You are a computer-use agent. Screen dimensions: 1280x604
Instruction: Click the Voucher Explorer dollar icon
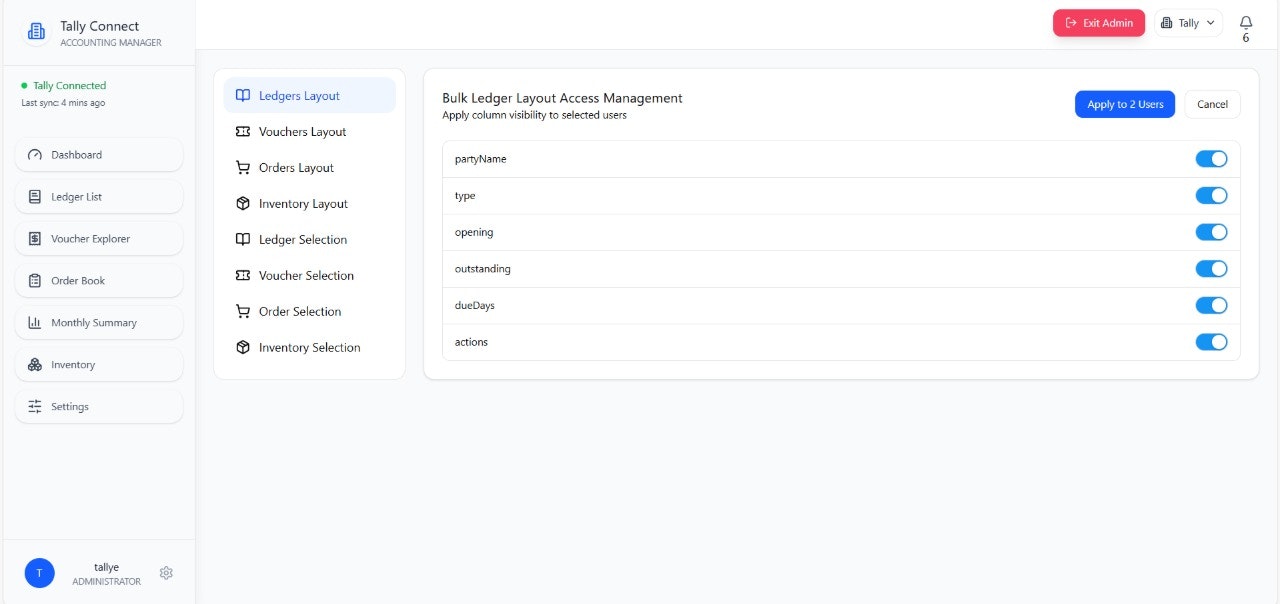[35, 239]
